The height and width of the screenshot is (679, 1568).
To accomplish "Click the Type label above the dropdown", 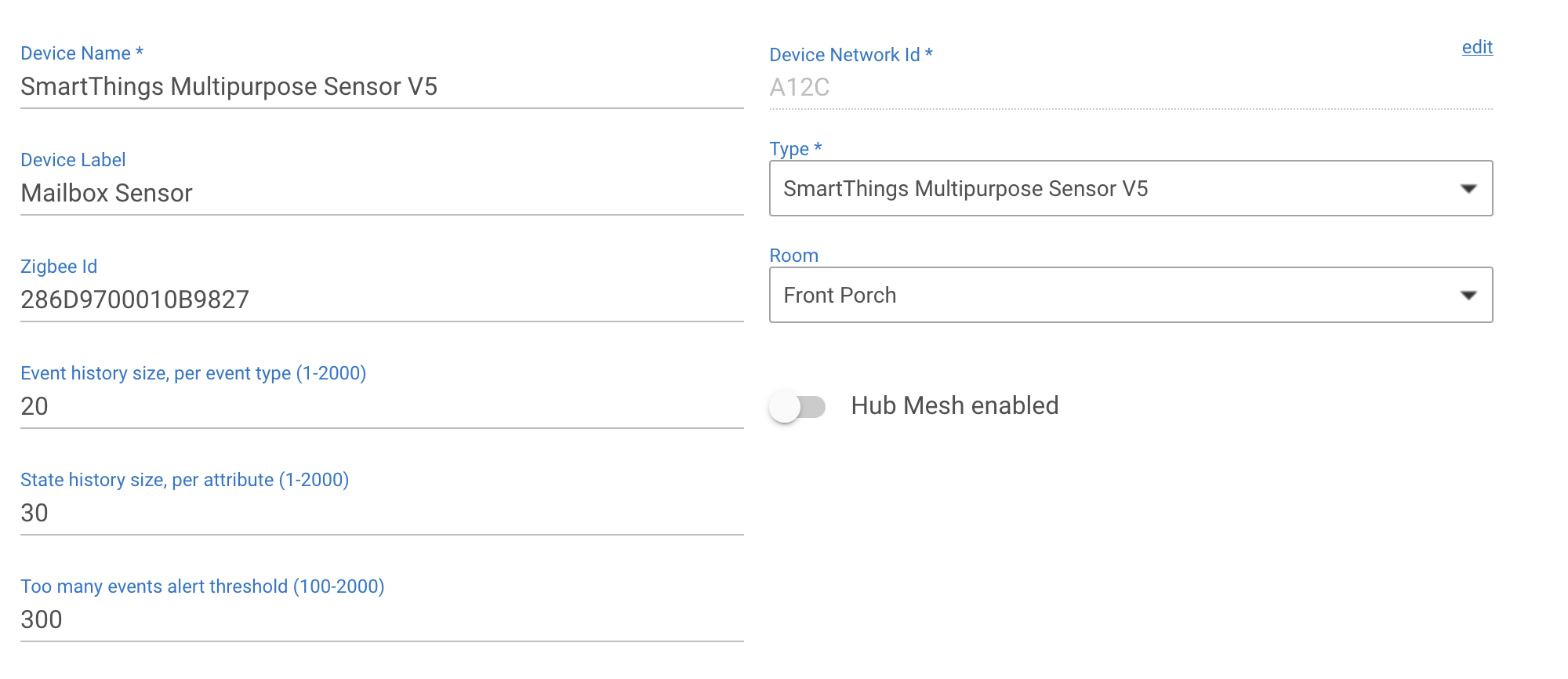I will tap(795, 149).
